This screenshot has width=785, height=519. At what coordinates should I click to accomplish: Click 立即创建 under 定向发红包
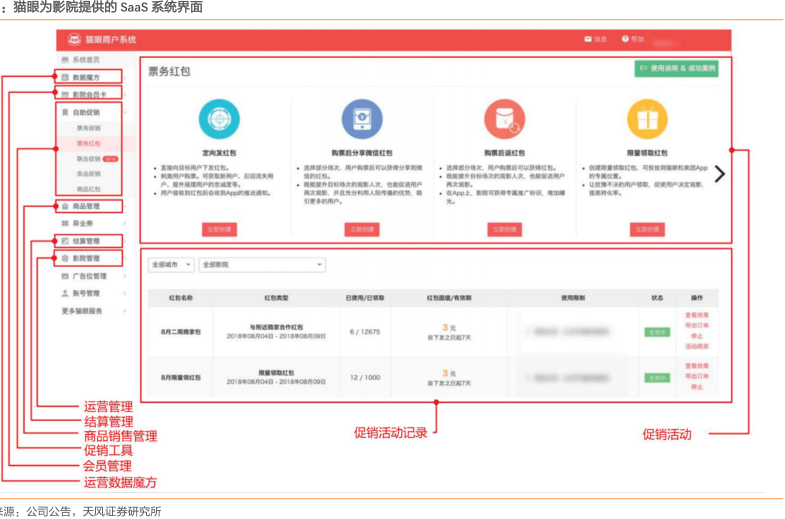point(218,228)
